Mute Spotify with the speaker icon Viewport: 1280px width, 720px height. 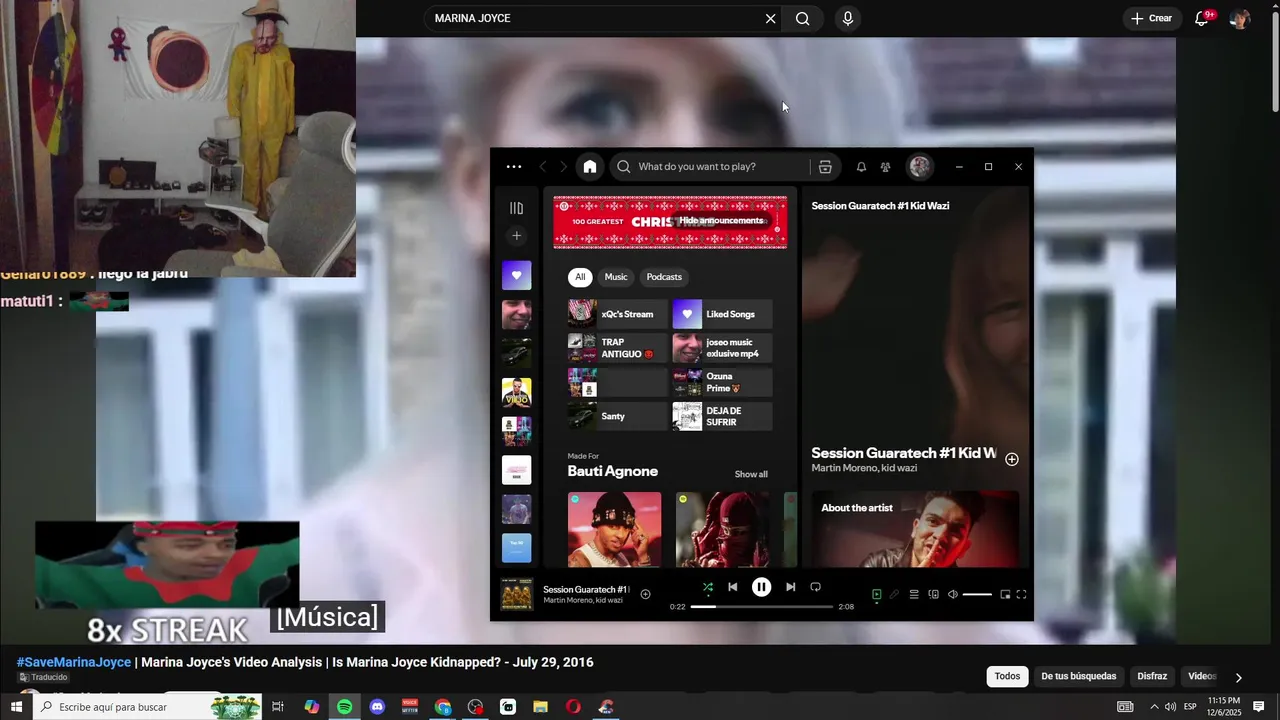tap(953, 594)
